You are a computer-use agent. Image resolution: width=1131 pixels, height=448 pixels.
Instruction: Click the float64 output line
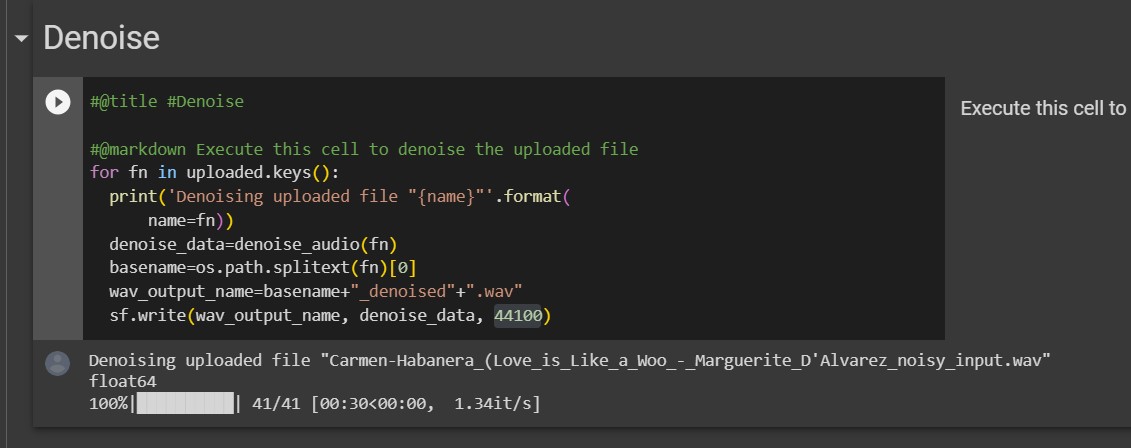click(x=123, y=382)
